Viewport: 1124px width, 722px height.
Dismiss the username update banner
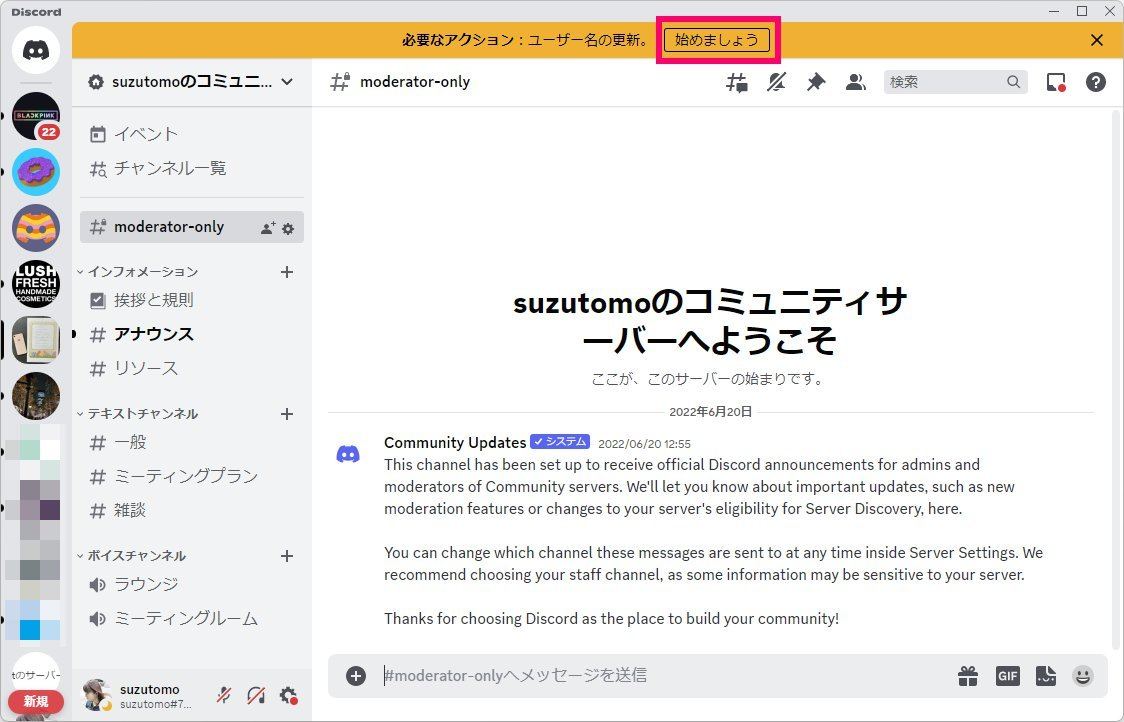click(1097, 40)
